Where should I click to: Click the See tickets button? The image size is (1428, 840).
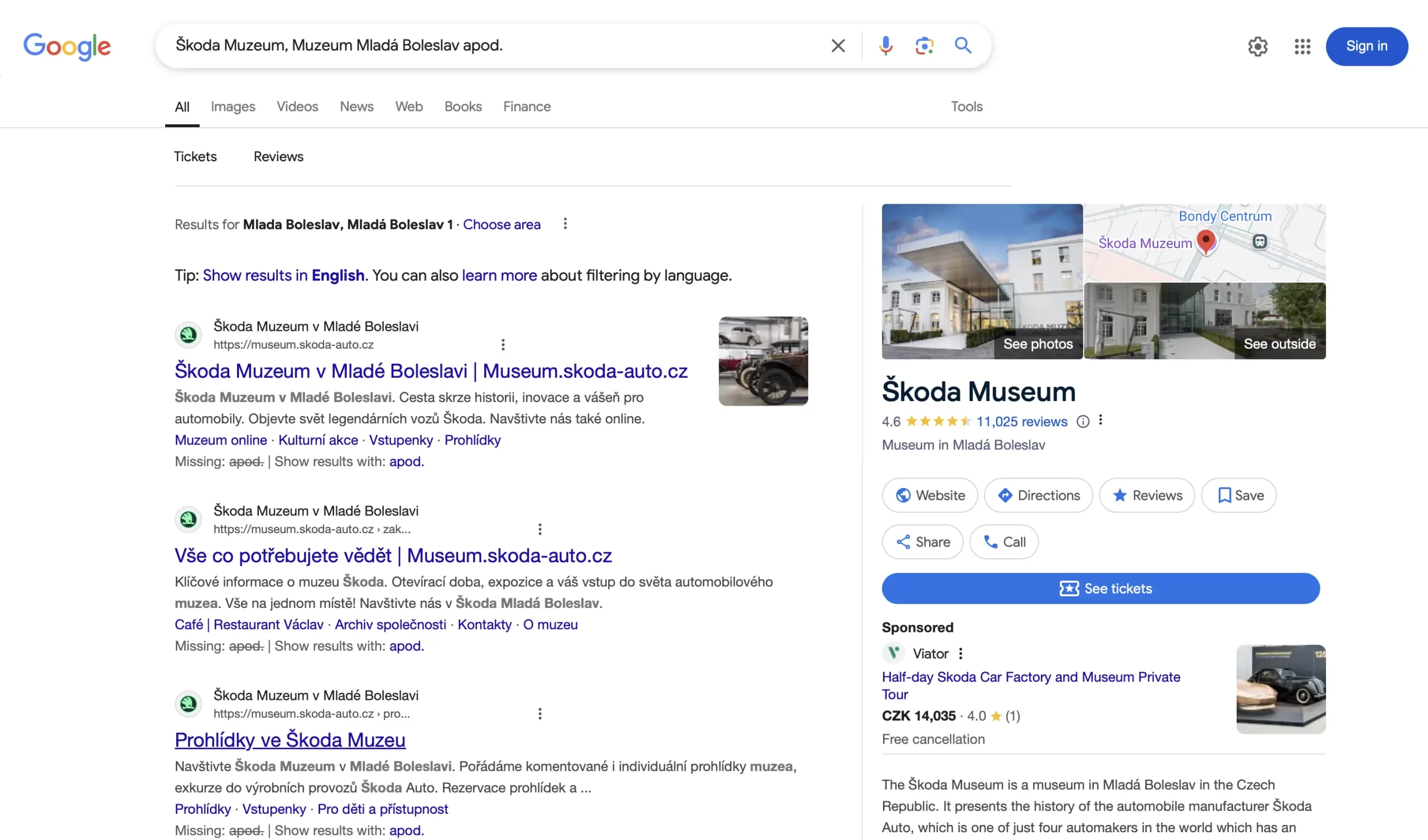[1101, 588]
